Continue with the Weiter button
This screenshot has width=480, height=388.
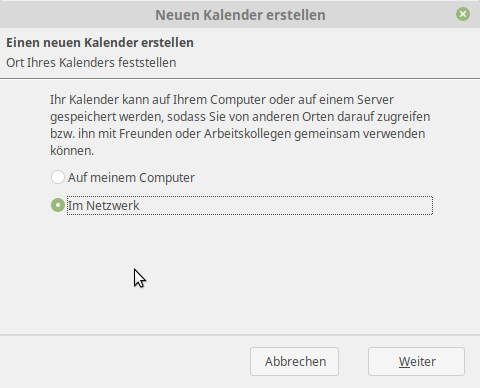[x=416, y=362]
